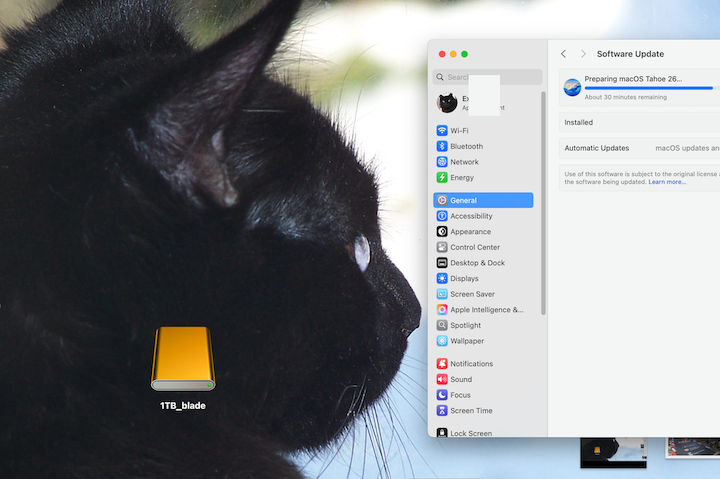Go back with the left chevron
The image size is (720, 479).
[563, 54]
